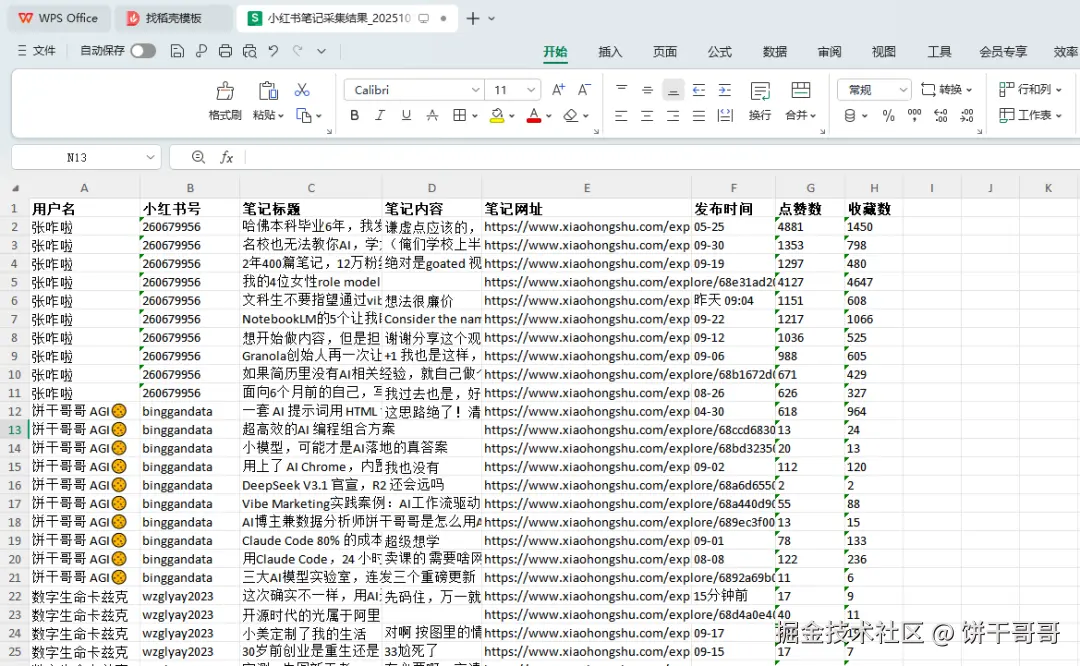Align text right

673,116
